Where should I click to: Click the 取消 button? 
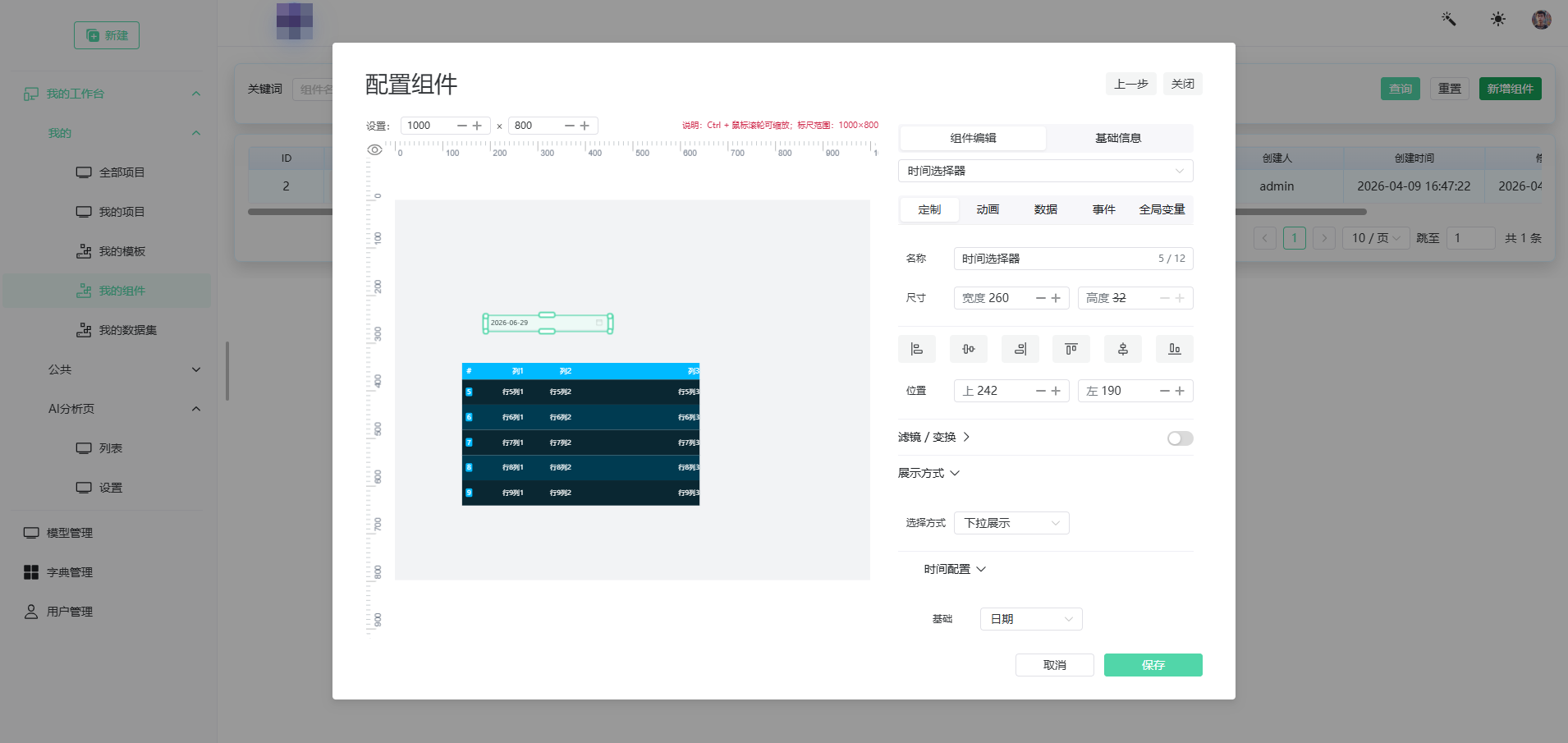click(1055, 665)
